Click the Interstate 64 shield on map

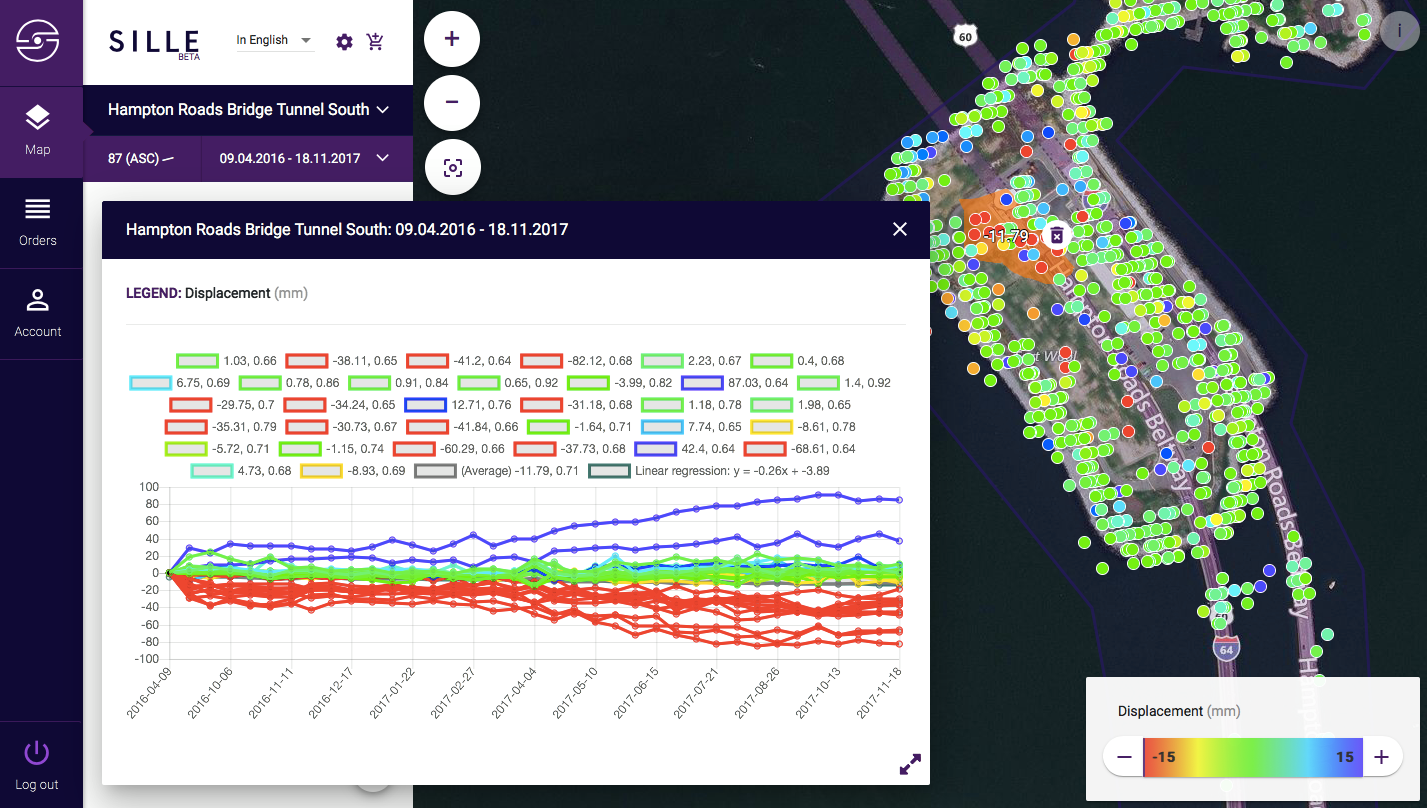pyautogui.click(x=1227, y=648)
